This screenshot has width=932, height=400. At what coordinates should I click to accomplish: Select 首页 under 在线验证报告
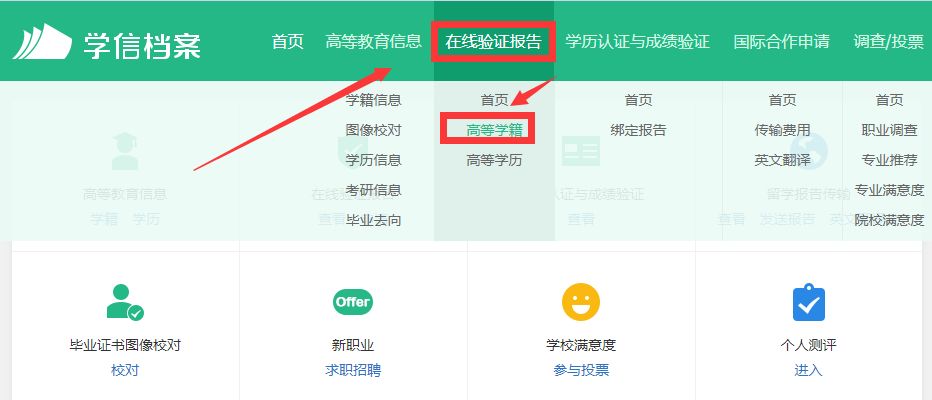click(495, 100)
